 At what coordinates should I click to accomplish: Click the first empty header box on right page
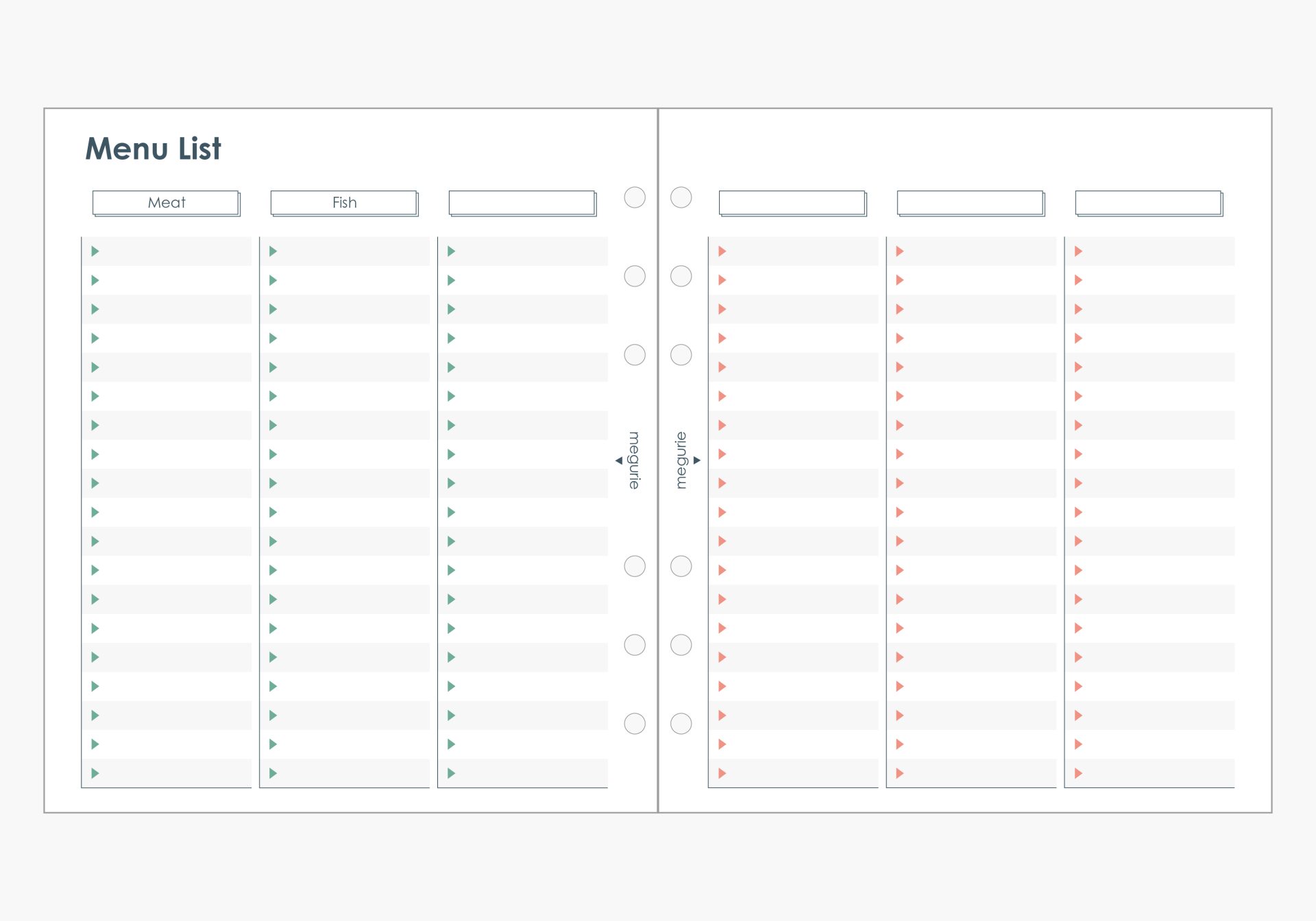coord(792,203)
